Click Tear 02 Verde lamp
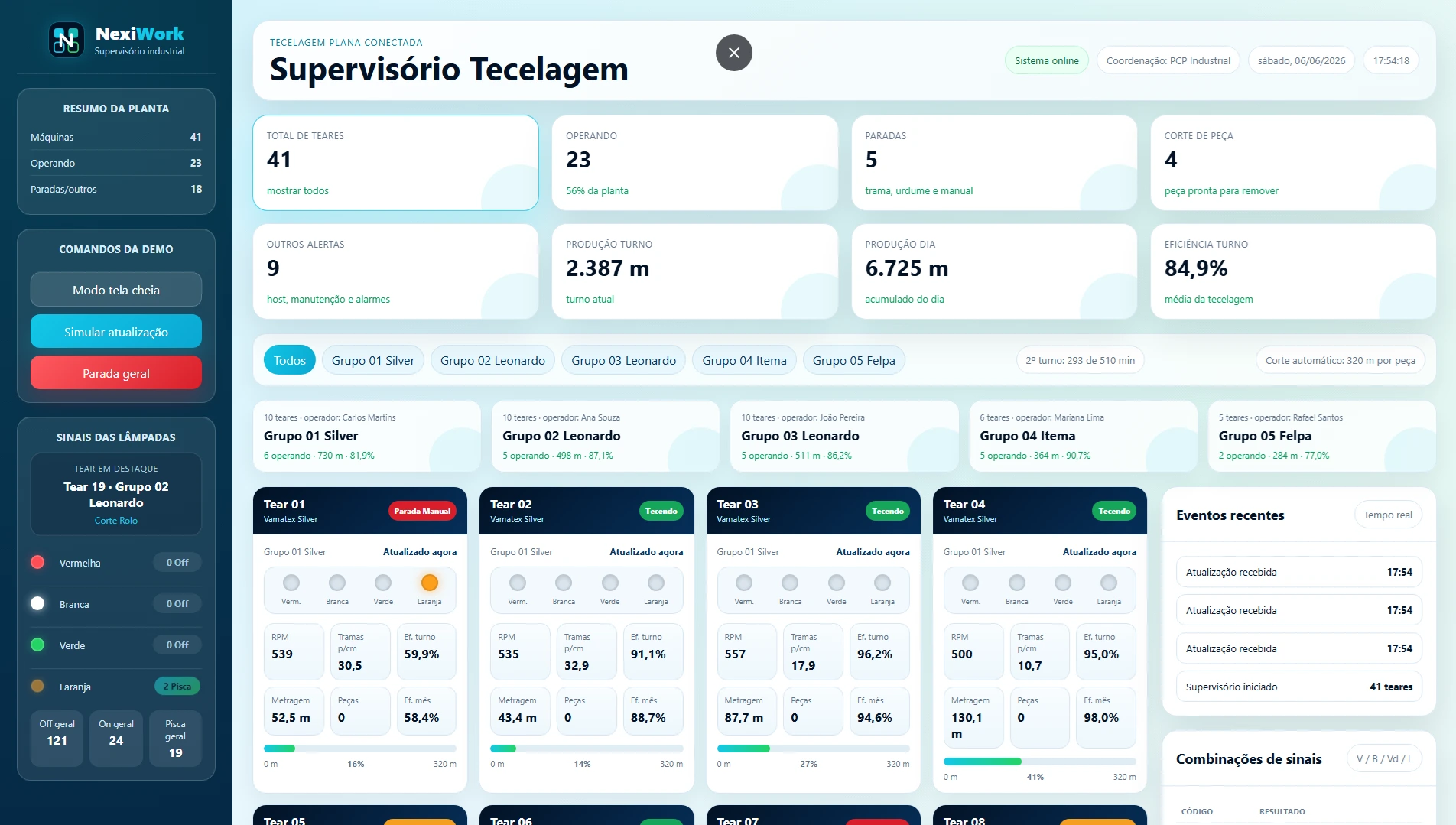This screenshot has height=825, width=1456. 610,583
